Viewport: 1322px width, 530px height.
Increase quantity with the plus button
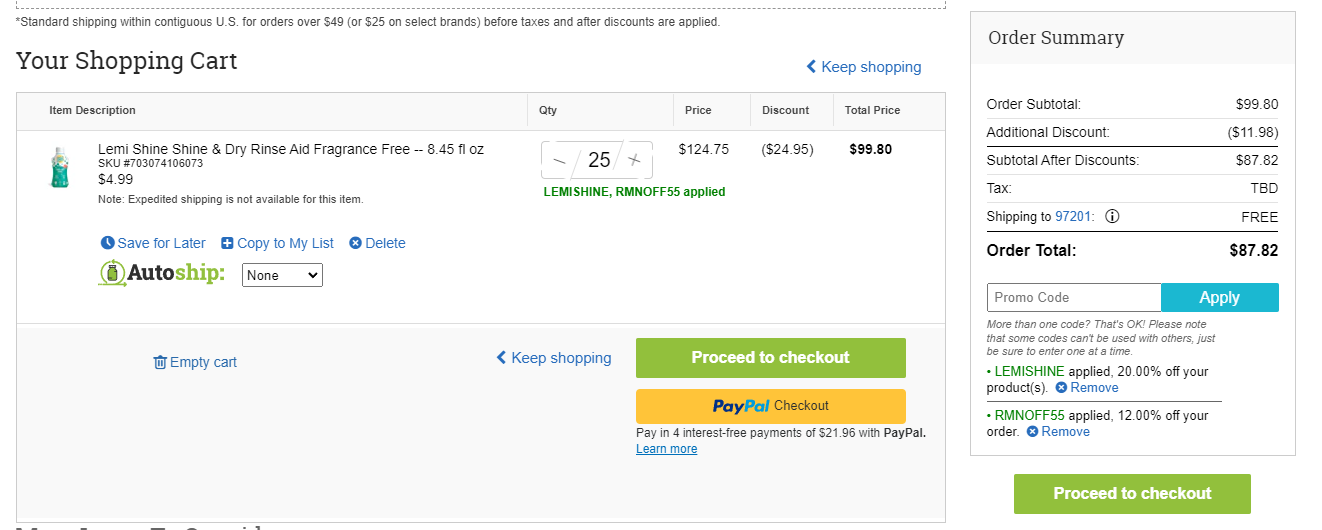(634, 160)
